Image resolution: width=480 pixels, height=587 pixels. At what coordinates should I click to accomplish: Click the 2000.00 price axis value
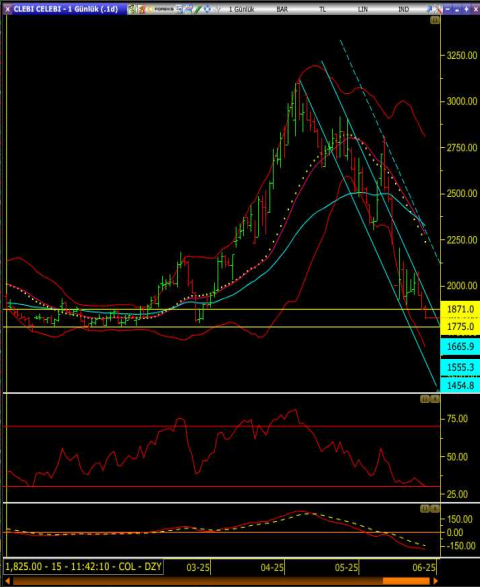coord(462,286)
